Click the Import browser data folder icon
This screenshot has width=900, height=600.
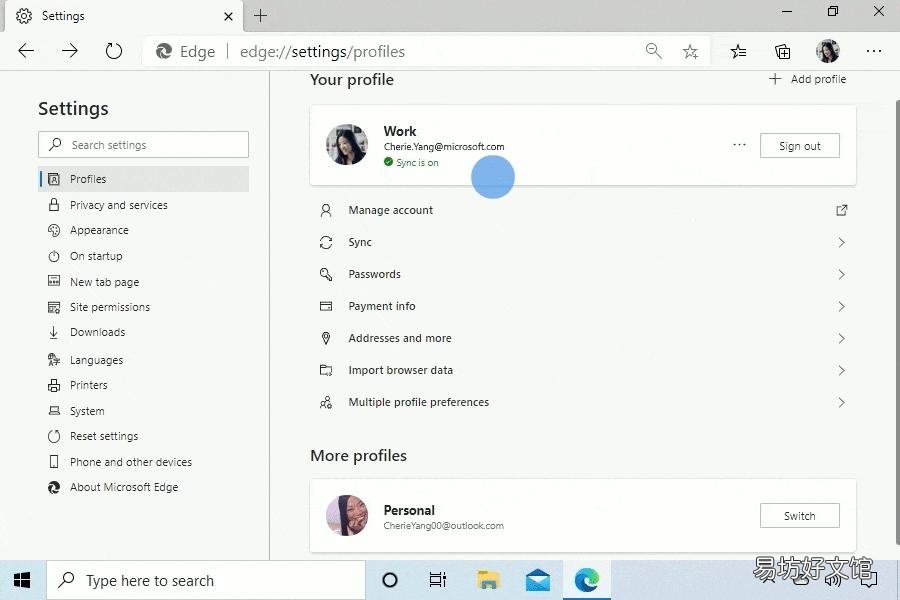(326, 370)
